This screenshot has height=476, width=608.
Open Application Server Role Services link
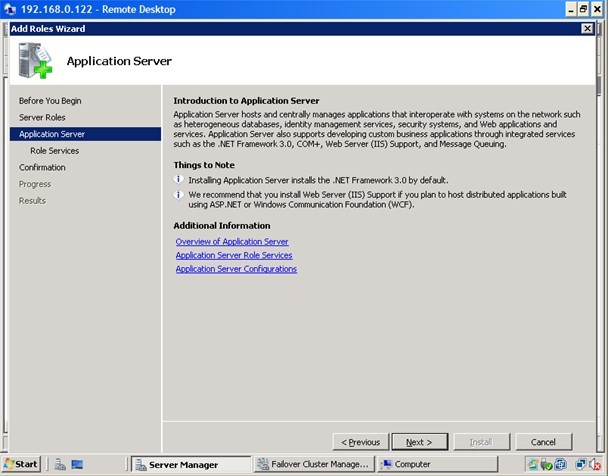pyautogui.click(x=234, y=255)
